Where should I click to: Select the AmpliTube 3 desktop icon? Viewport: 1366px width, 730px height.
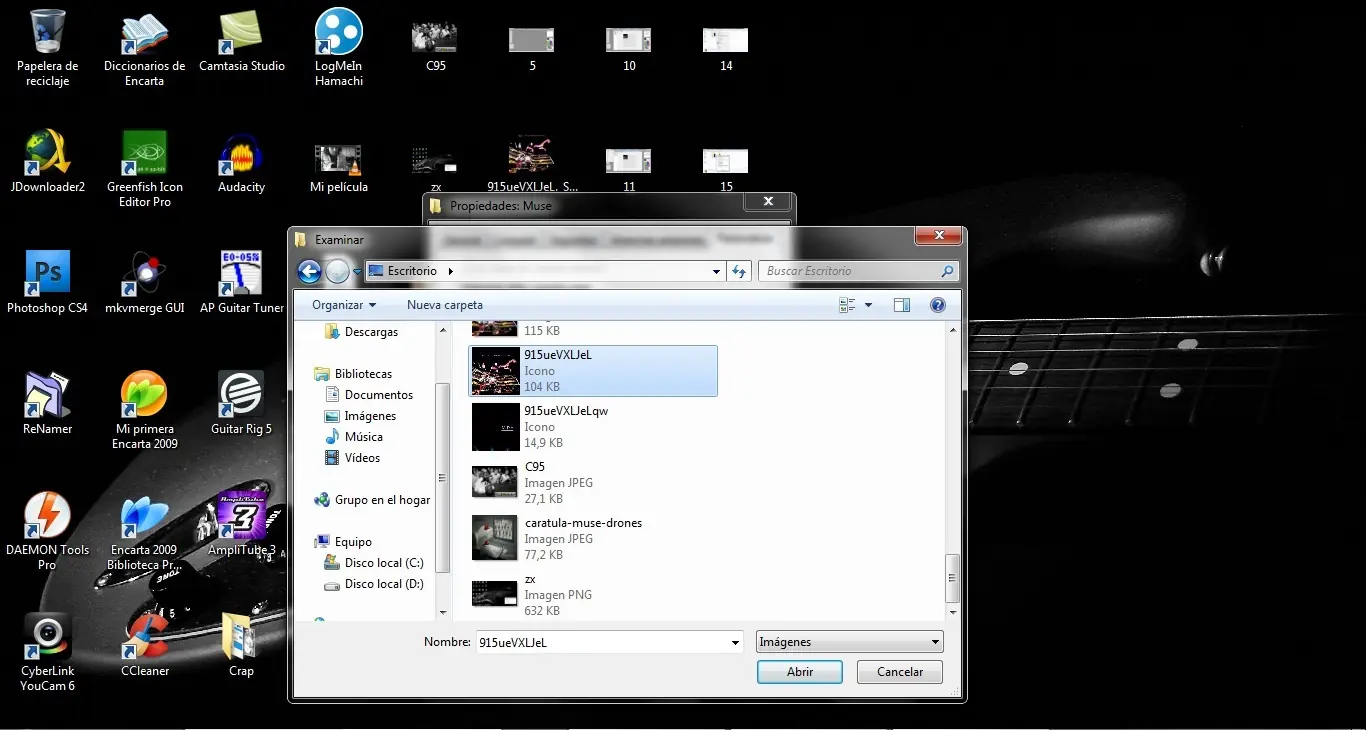241,524
